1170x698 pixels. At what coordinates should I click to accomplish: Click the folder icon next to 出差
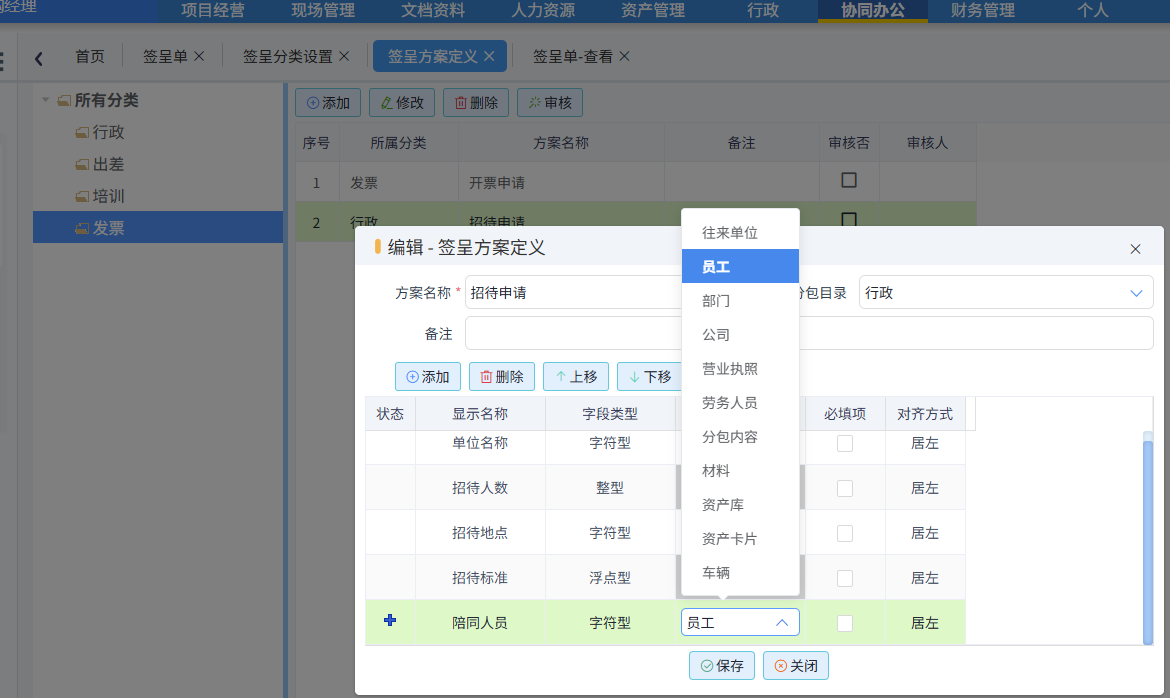(x=82, y=165)
